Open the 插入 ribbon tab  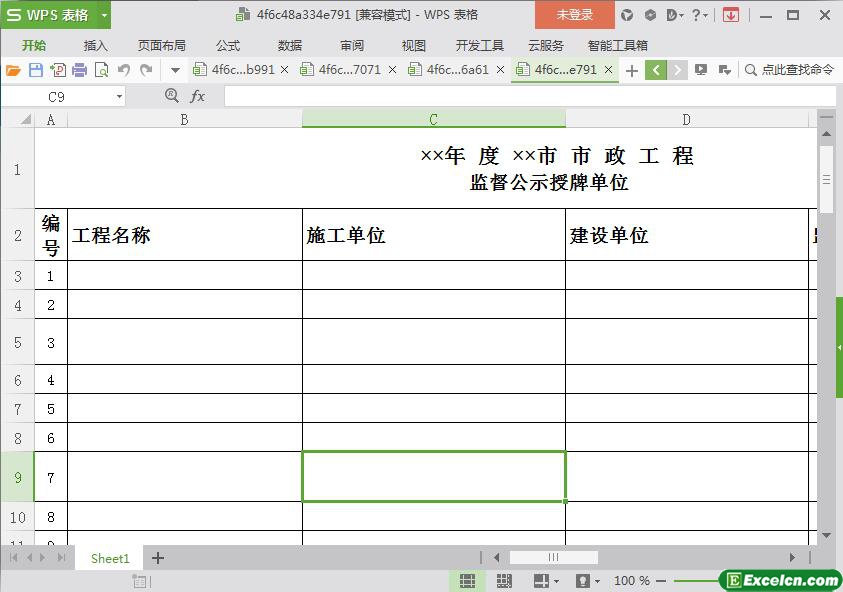[95, 45]
